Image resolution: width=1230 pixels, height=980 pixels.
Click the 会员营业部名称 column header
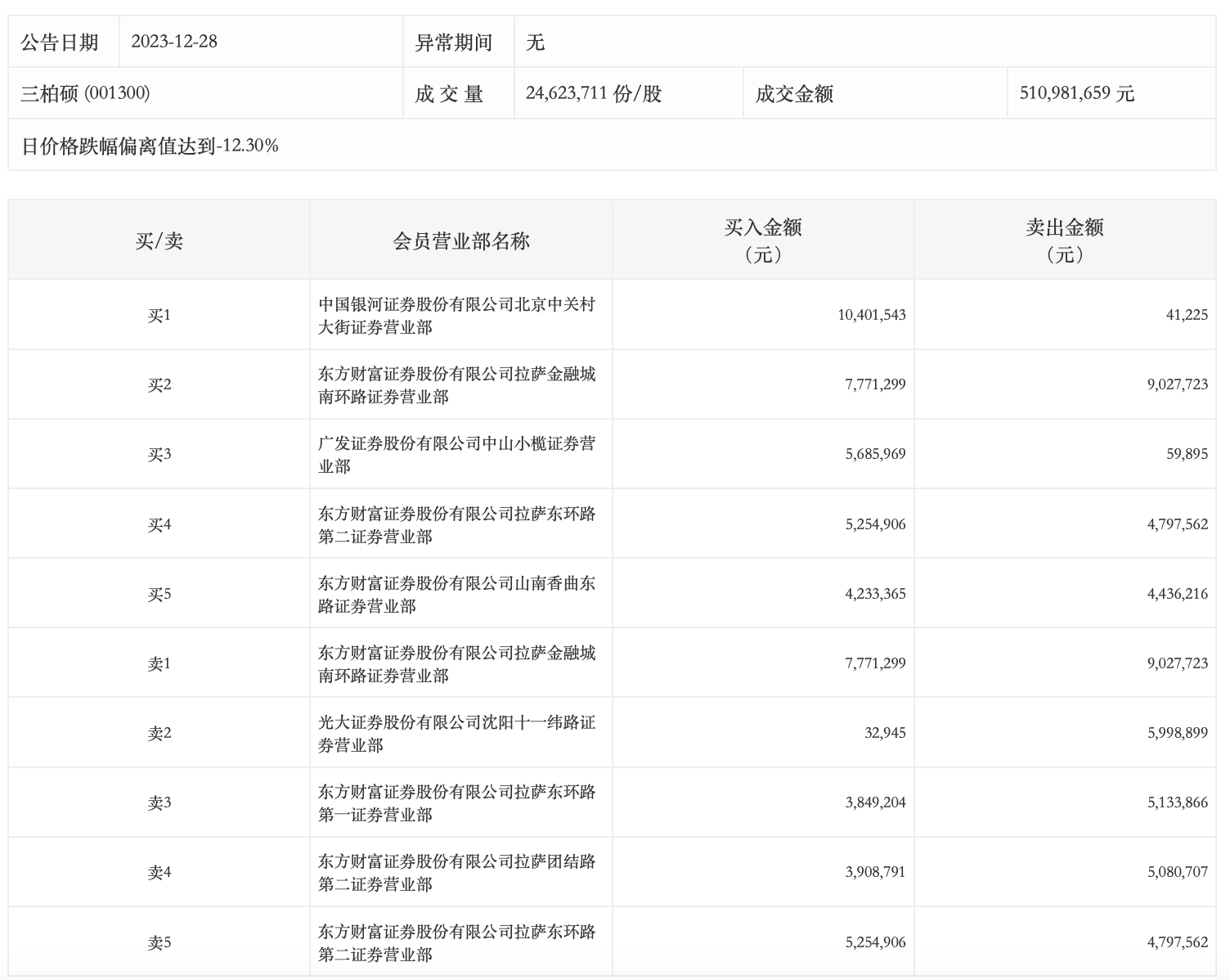pyautogui.click(x=461, y=241)
